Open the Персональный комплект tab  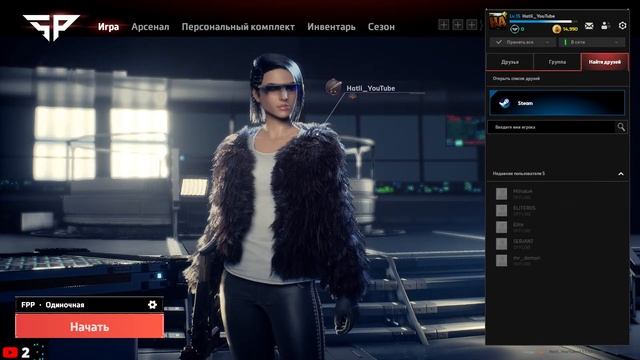pyautogui.click(x=238, y=27)
